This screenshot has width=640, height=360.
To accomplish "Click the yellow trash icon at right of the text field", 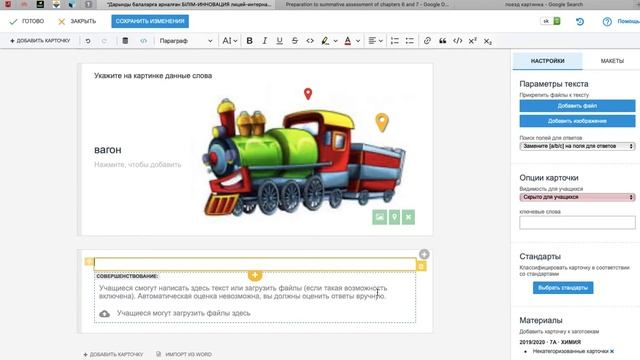I will click(x=422, y=266).
